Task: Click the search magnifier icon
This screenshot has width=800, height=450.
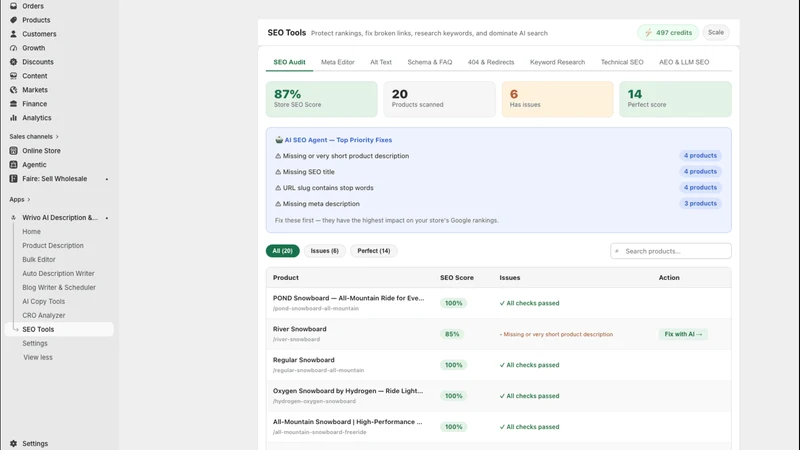Action: [617, 251]
